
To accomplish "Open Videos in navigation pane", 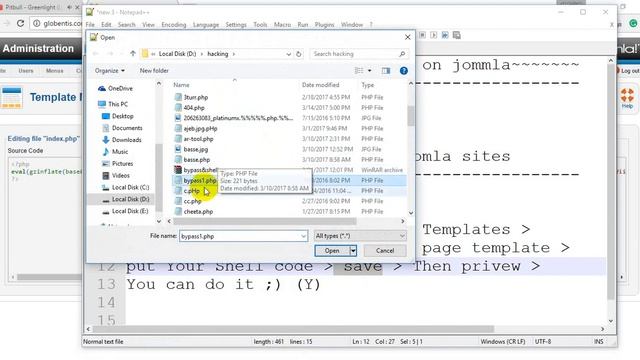I will tap(116, 175).
